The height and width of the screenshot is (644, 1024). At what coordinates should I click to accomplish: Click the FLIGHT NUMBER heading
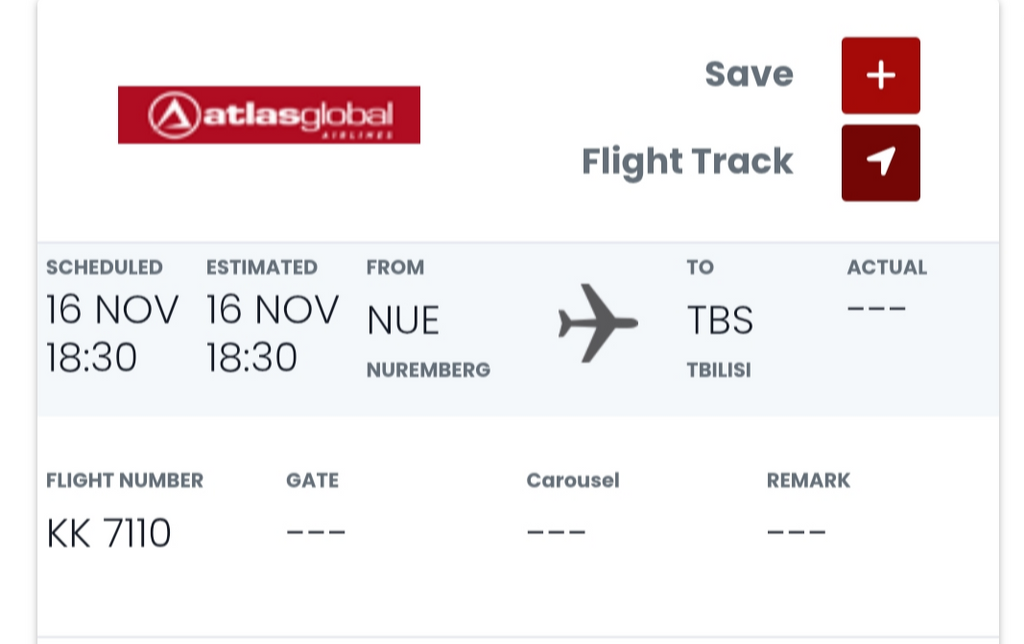[125, 480]
